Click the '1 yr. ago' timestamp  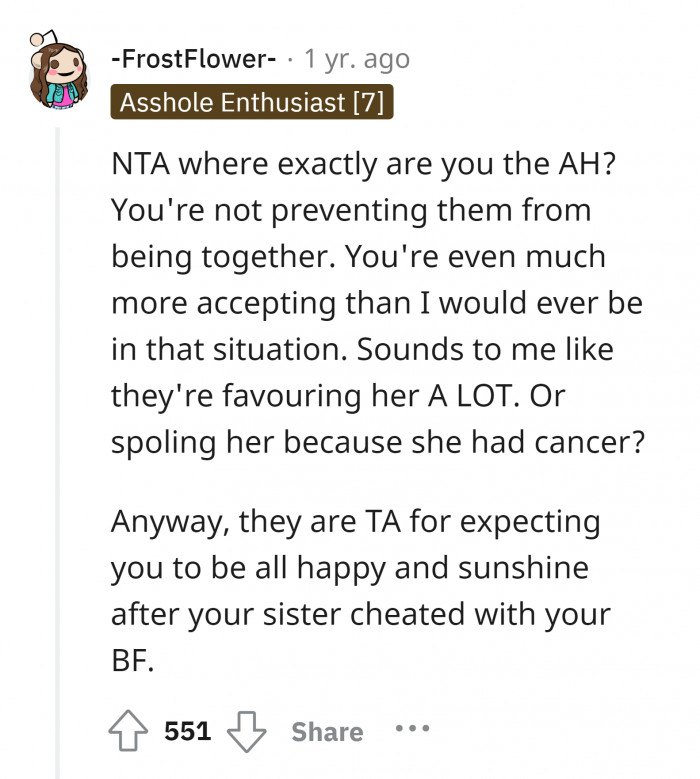355,59
